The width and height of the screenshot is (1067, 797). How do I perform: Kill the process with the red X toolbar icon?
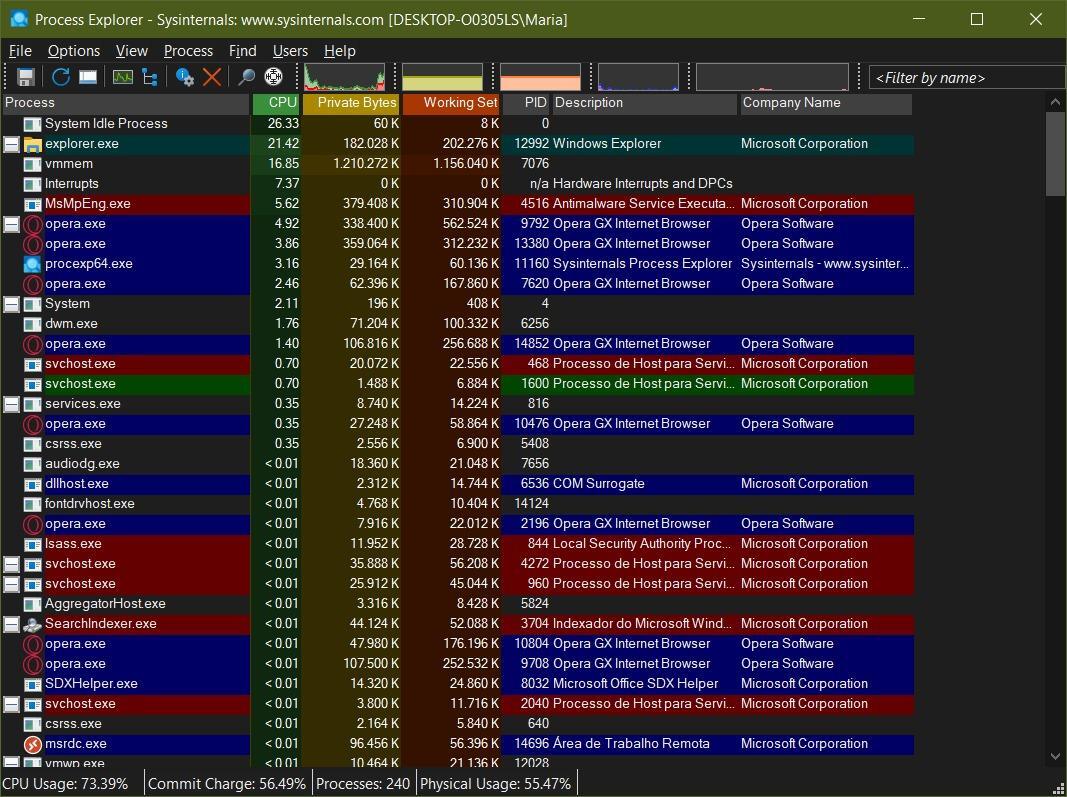(212, 77)
